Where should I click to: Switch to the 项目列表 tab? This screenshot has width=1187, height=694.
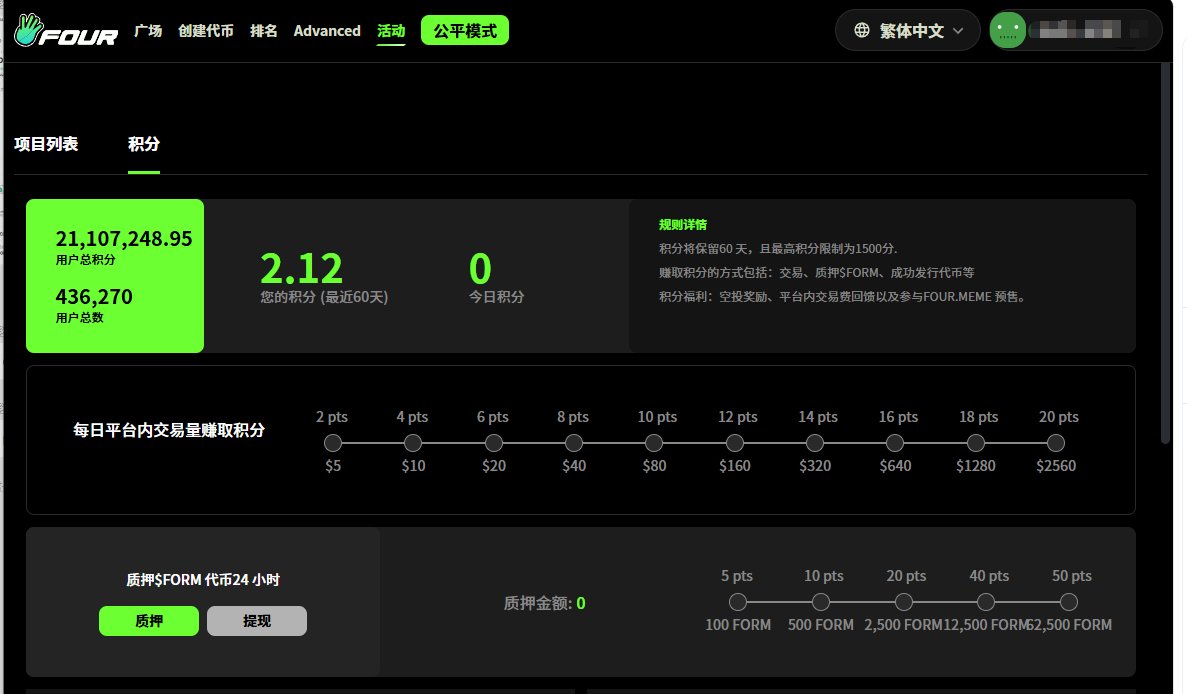point(45,144)
